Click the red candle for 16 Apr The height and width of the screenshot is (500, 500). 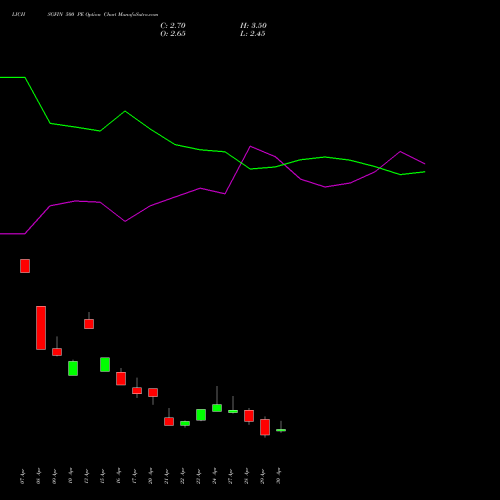click(x=121, y=379)
